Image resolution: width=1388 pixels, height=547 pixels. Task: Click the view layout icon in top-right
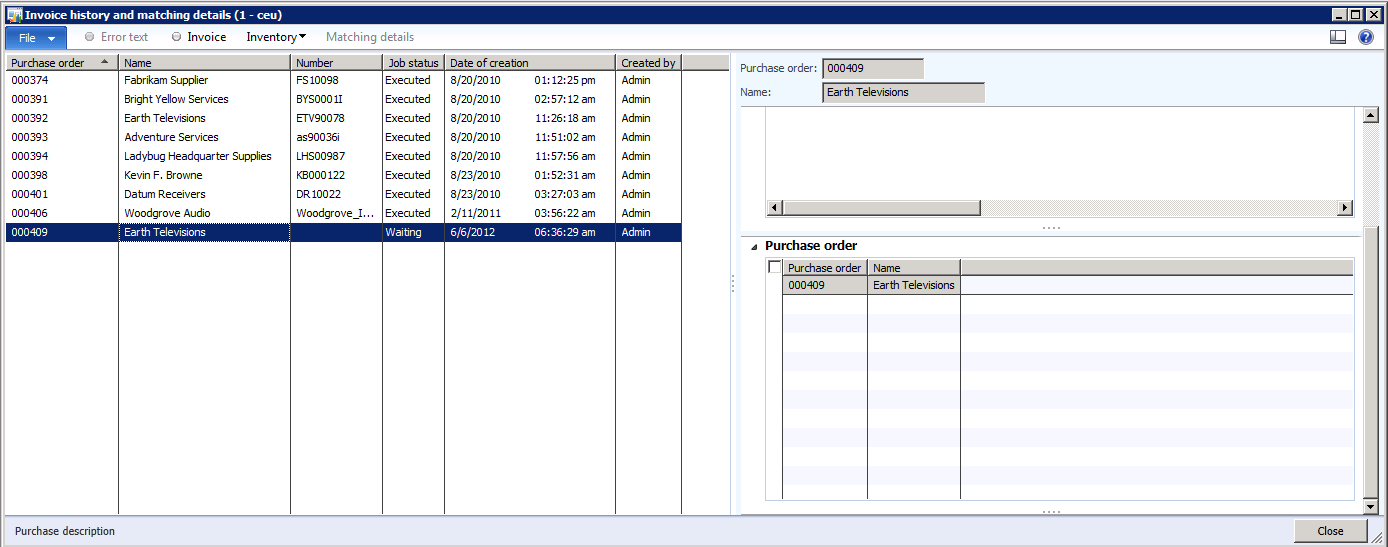point(1338,37)
